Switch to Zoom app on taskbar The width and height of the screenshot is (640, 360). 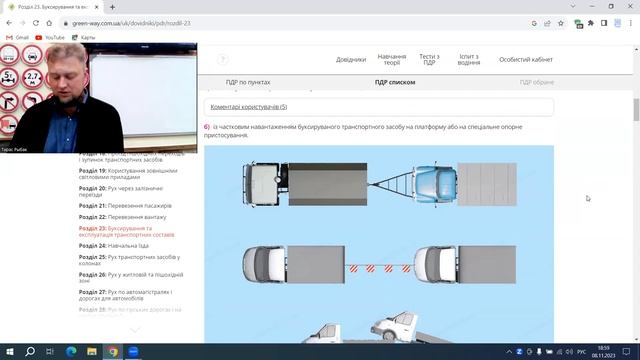pos(133,351)
